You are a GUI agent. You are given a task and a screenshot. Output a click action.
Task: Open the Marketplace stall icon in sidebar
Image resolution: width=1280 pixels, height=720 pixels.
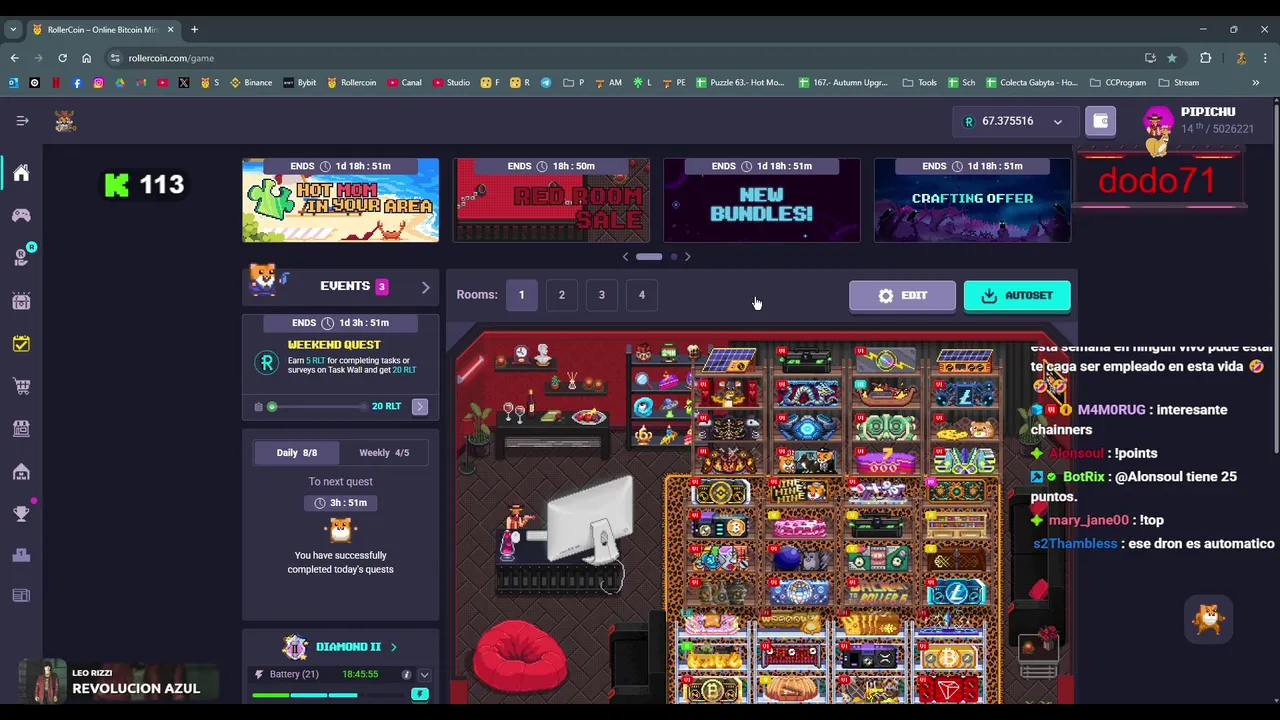pos(21,428)
